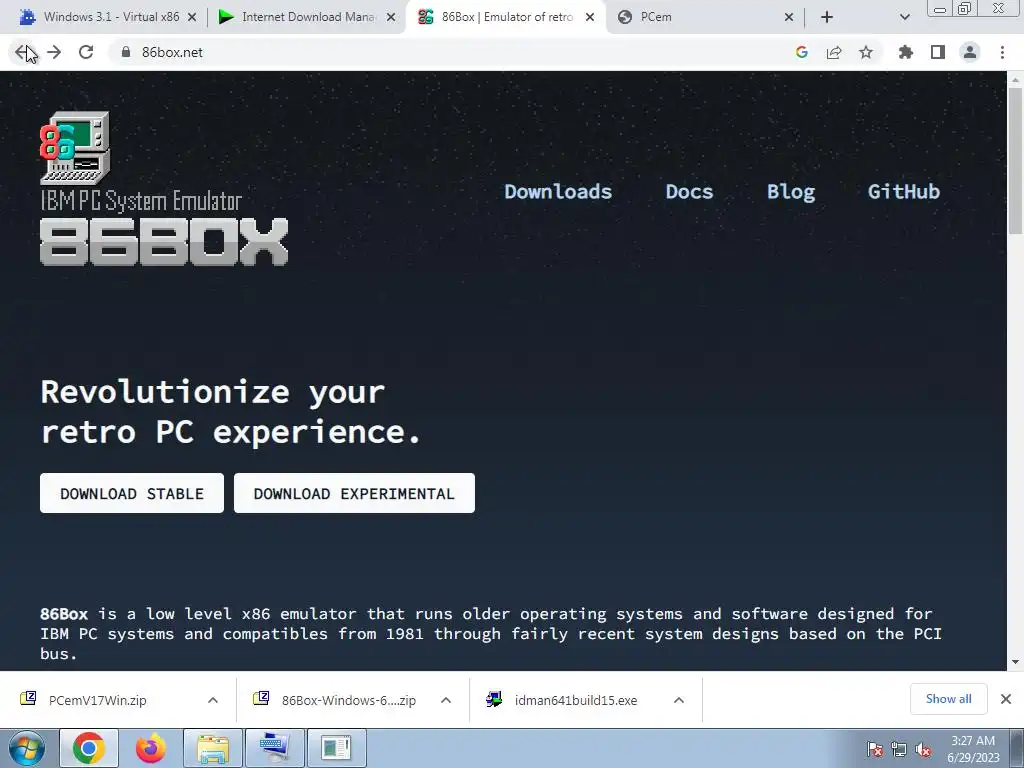This screenshot has height=768, width=1024.
Task: Open the Docs nav link
Action: pos(689,191)
